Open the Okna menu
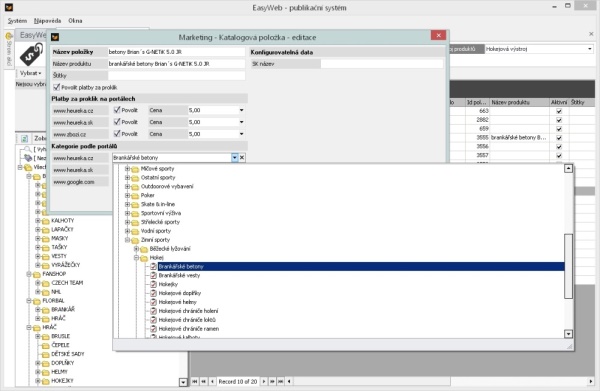The width and height of the screenshot is (600, 391). [75, 21]
